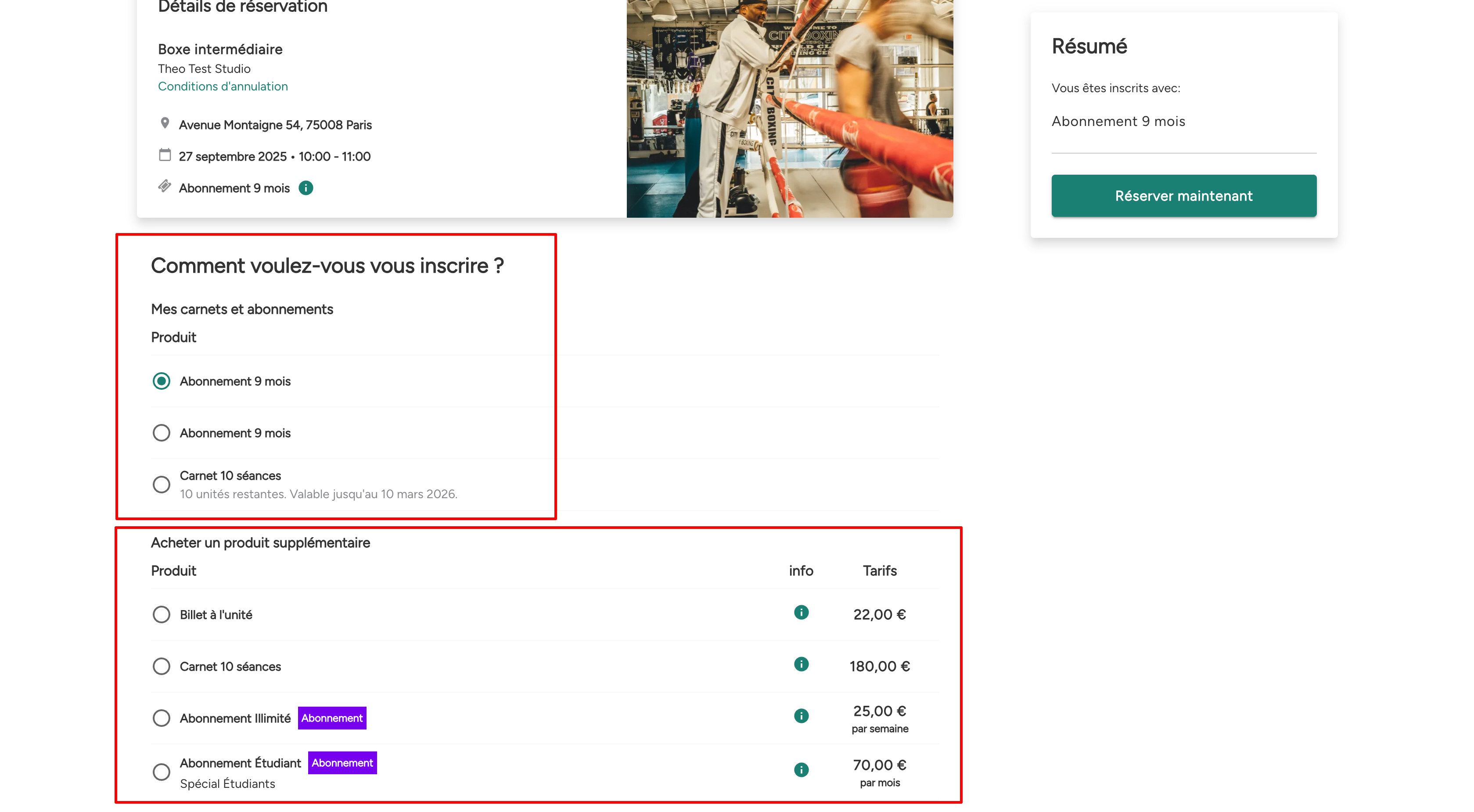Select Billet à l'unité radio option

(162, 614)
